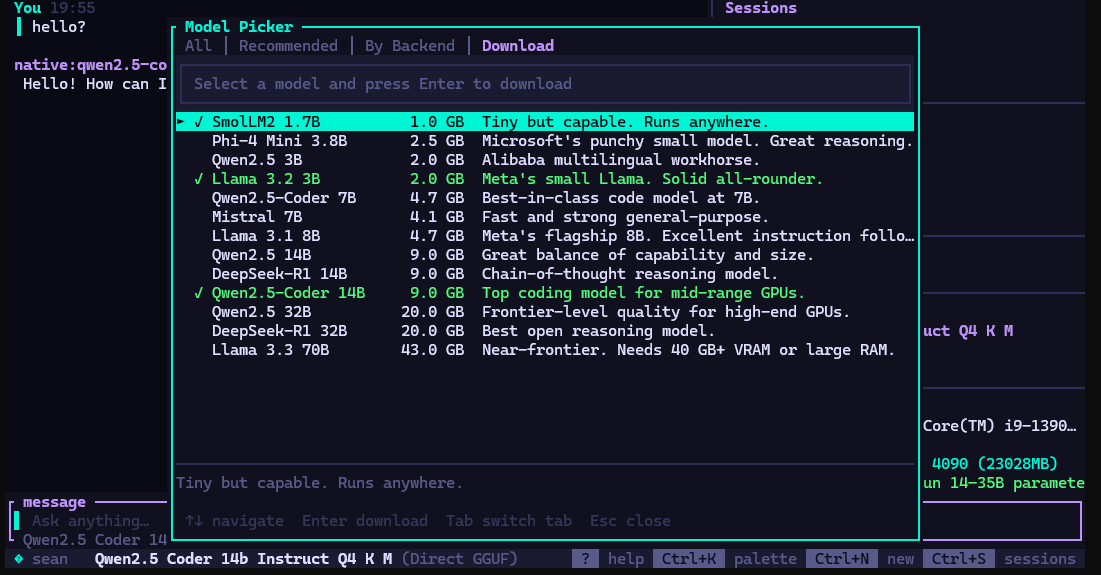
Task: Click the 4.1 GB size value
Action: [x=437, y=216]
